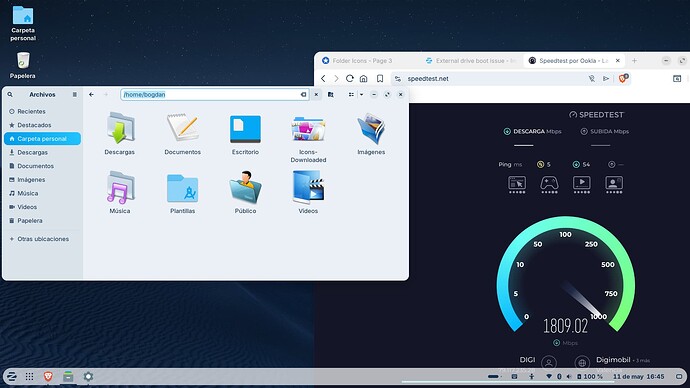This screenshot has width=690, height=388.
Task: Select Documentos in the sidebar
Action: point(42,166)
